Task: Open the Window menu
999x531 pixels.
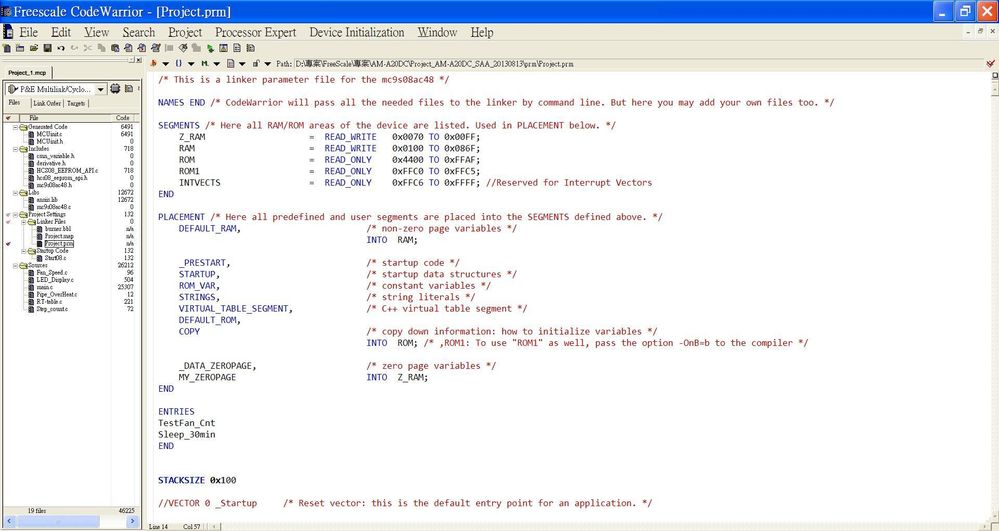Action: pyautogui.click(x=437, y=32)
